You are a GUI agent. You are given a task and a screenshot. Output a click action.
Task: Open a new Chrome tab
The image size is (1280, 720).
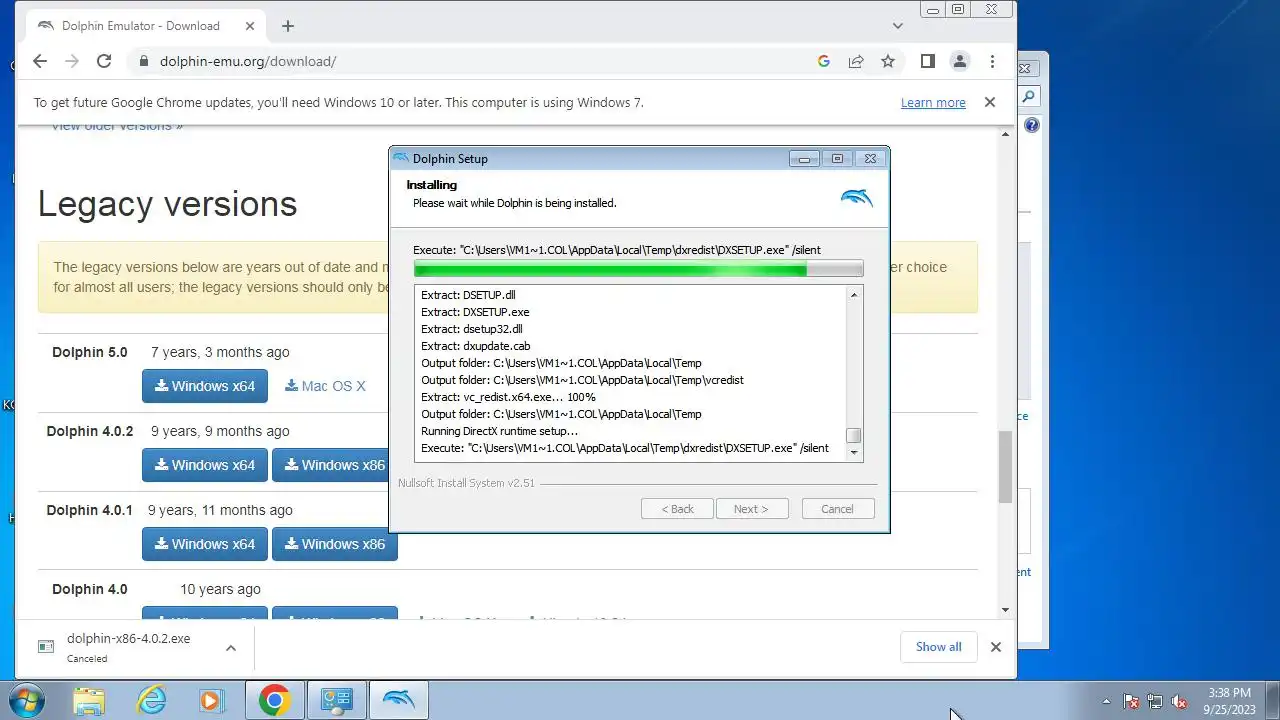[288, 26]
